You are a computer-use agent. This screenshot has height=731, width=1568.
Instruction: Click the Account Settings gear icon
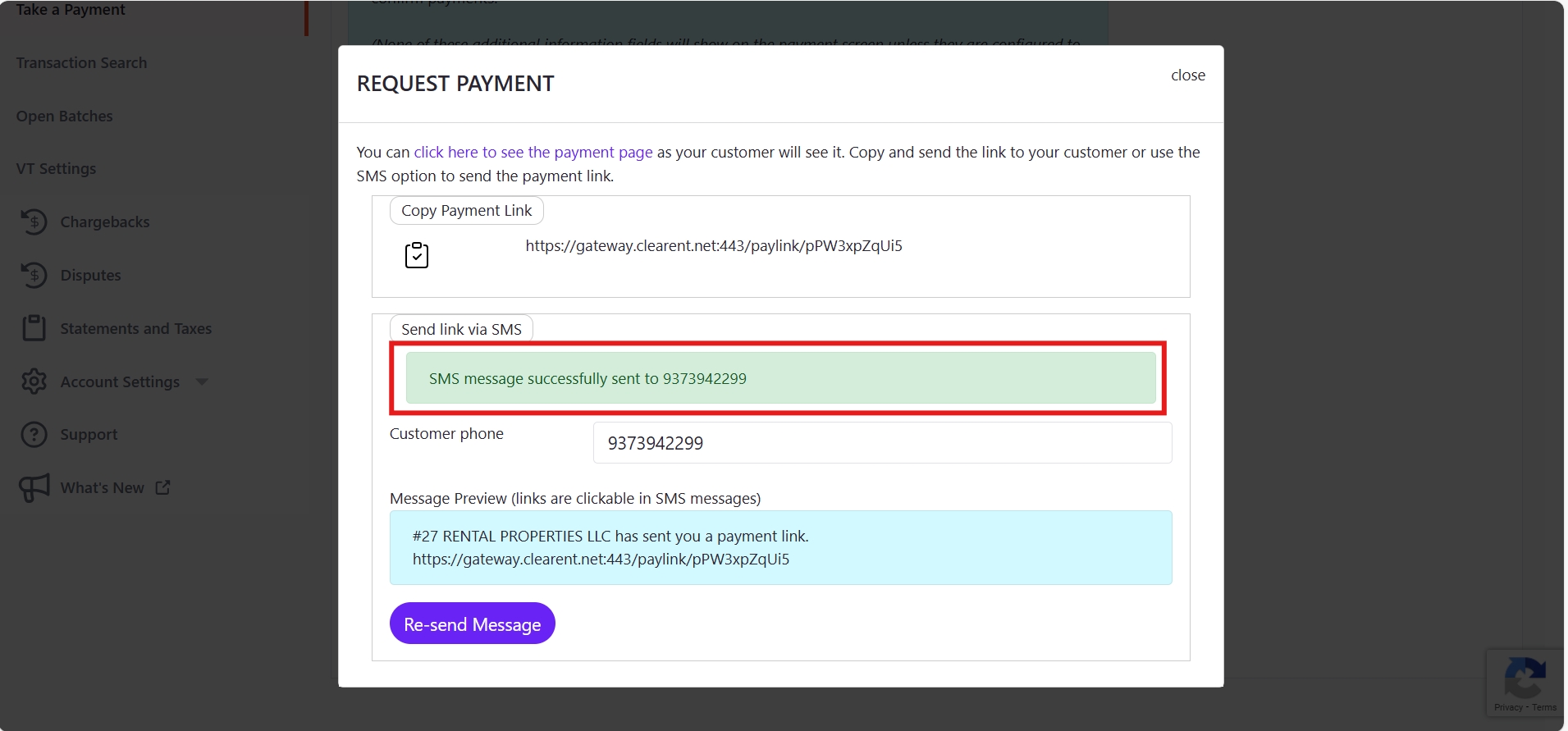(x=34, y=381)
